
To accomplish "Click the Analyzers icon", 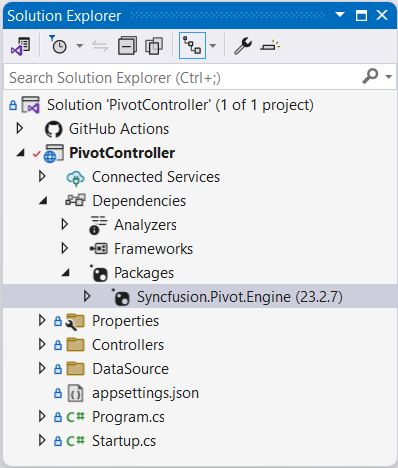I will (98, 225).
